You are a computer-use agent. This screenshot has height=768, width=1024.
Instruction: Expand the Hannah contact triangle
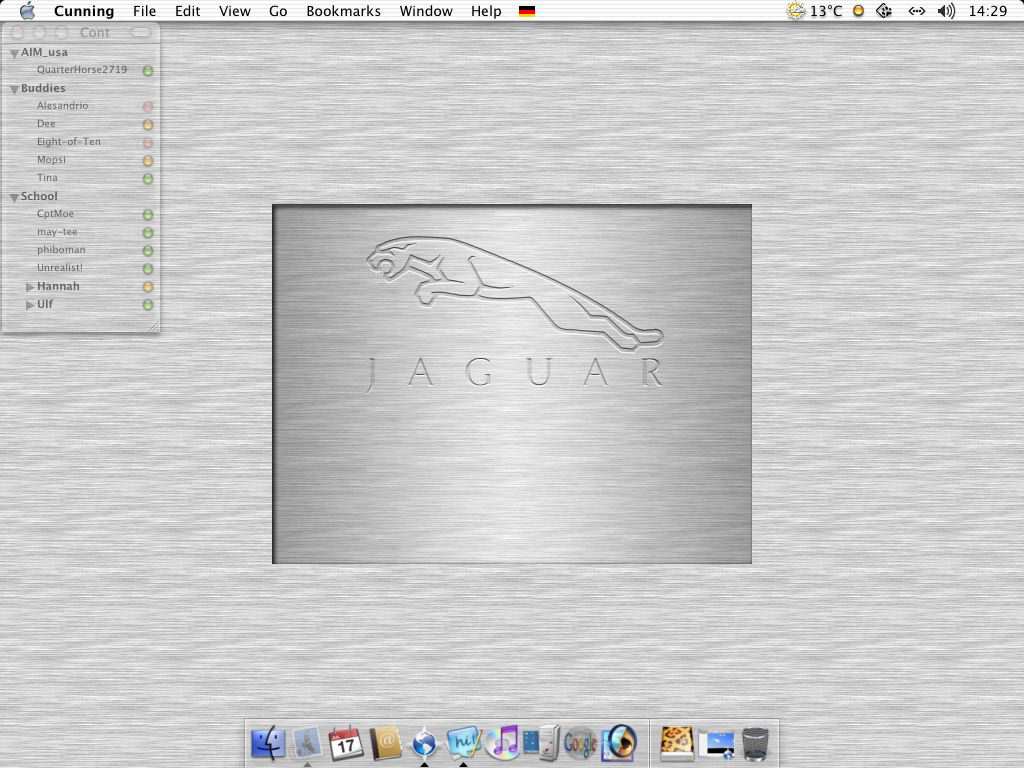[x=29, y=287]
